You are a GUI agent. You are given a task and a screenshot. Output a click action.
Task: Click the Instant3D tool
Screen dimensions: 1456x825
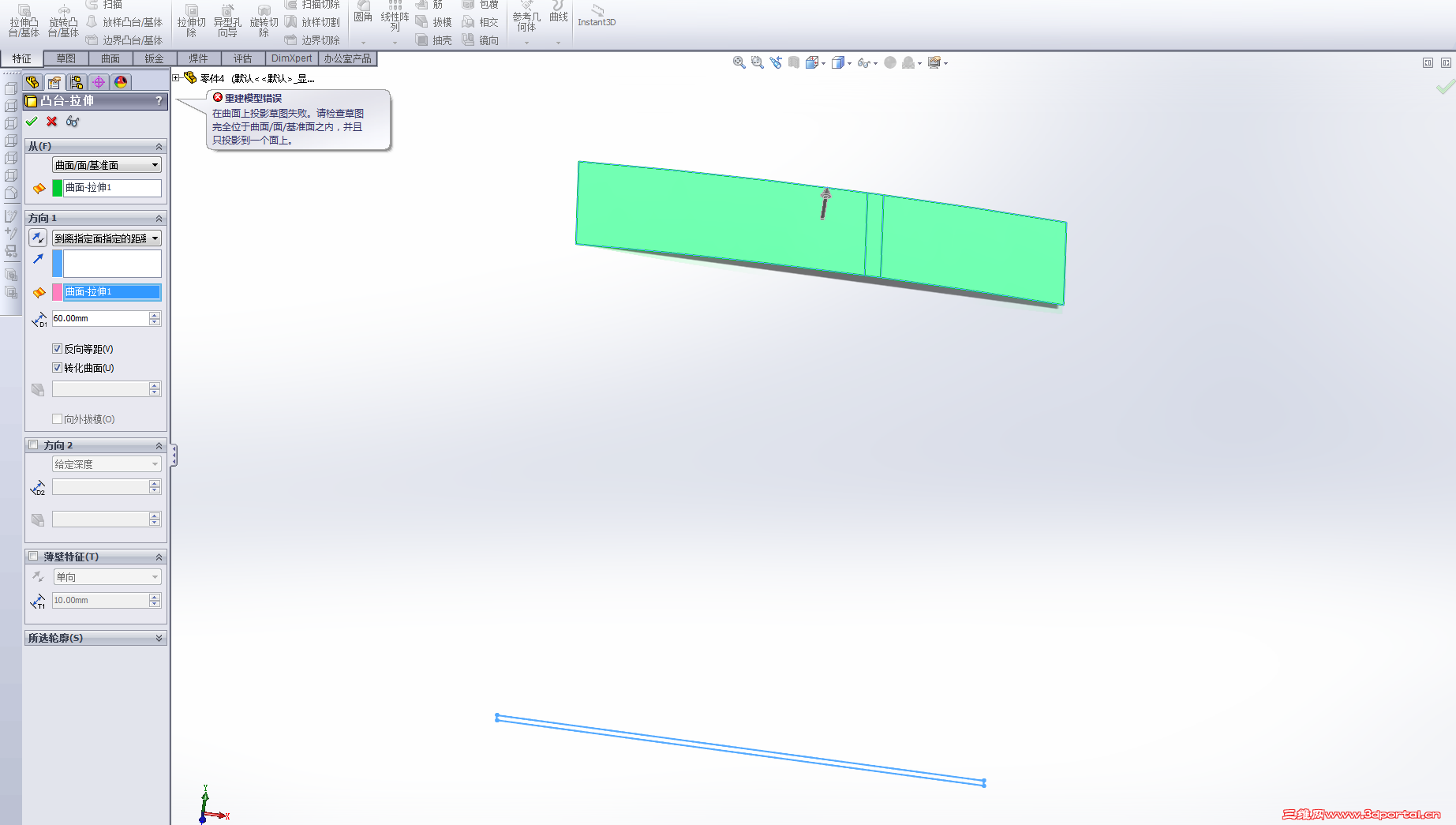click(x=597, y=16)
